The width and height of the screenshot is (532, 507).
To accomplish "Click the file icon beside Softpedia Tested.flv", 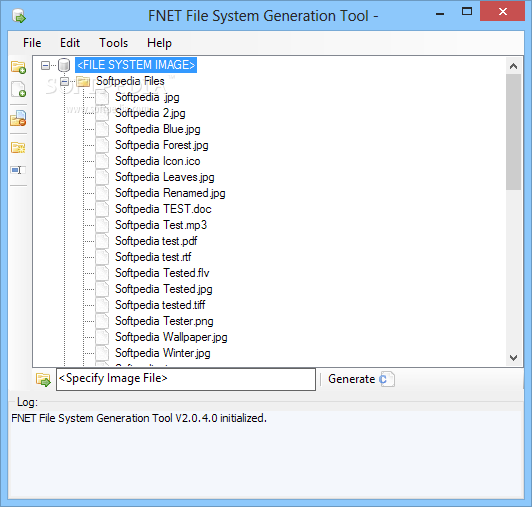I will (x=102, y=273).
